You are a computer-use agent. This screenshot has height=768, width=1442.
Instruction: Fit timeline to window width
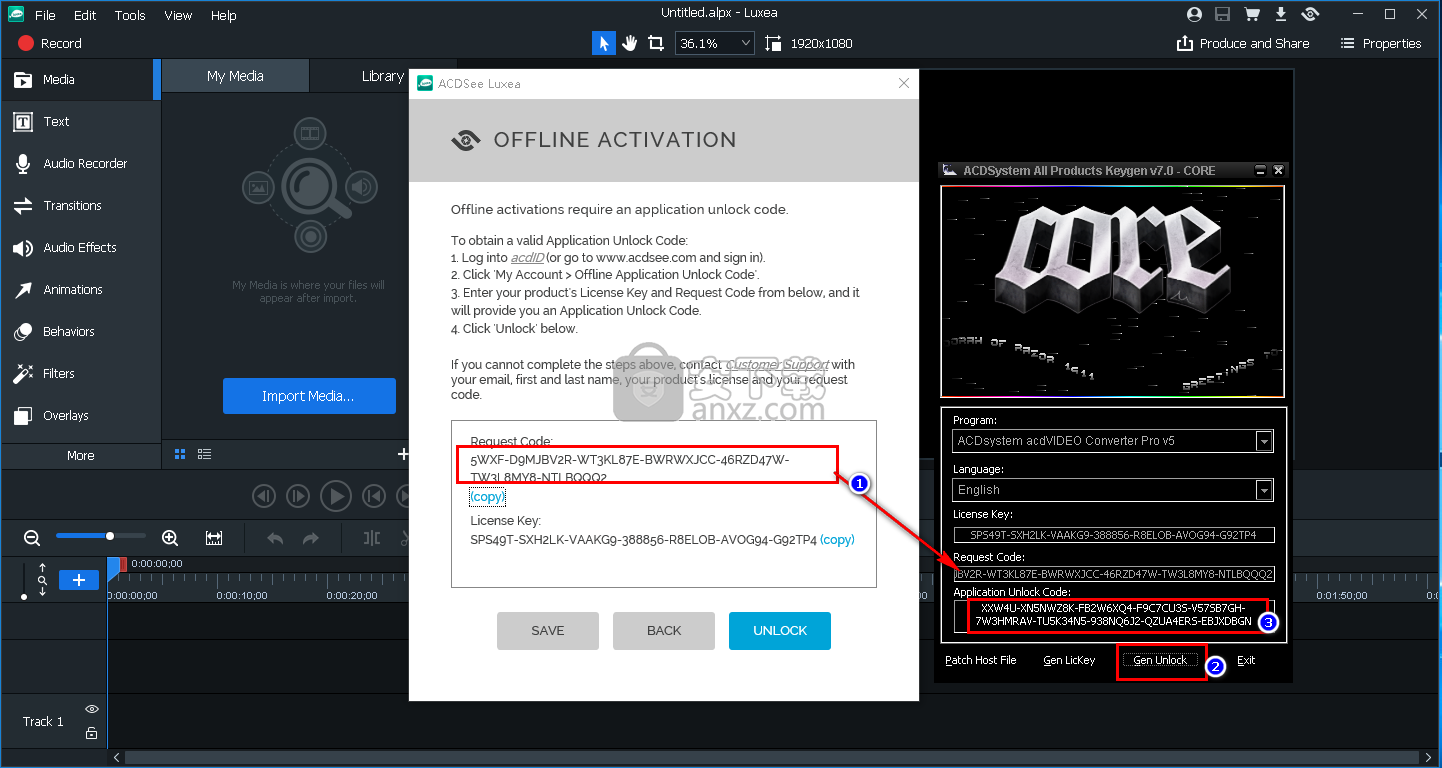(x=214, y=538)
